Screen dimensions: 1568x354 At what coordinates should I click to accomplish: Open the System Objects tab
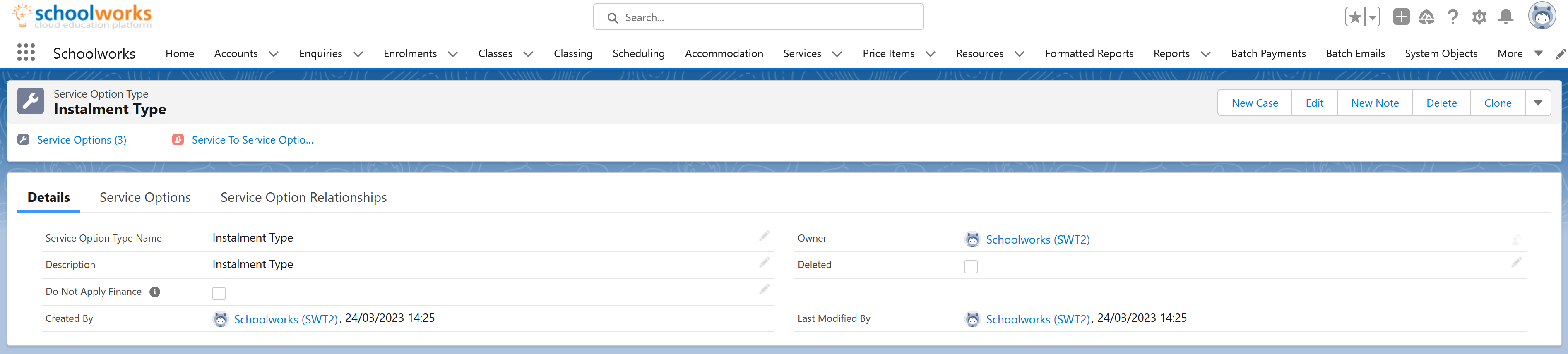(1441, 53)
